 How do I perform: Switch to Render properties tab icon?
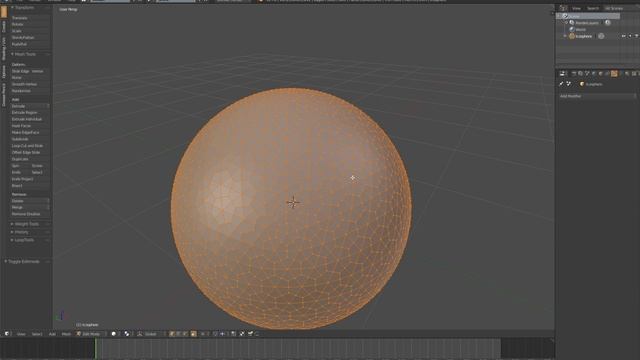(x=573, y=73)
